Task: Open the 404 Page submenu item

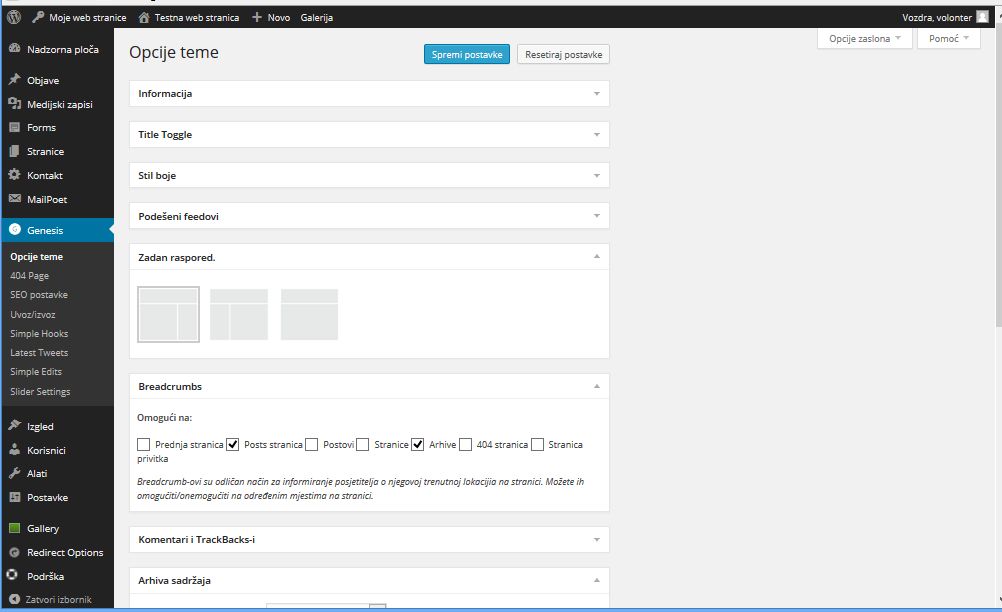Action: point(29,275)
